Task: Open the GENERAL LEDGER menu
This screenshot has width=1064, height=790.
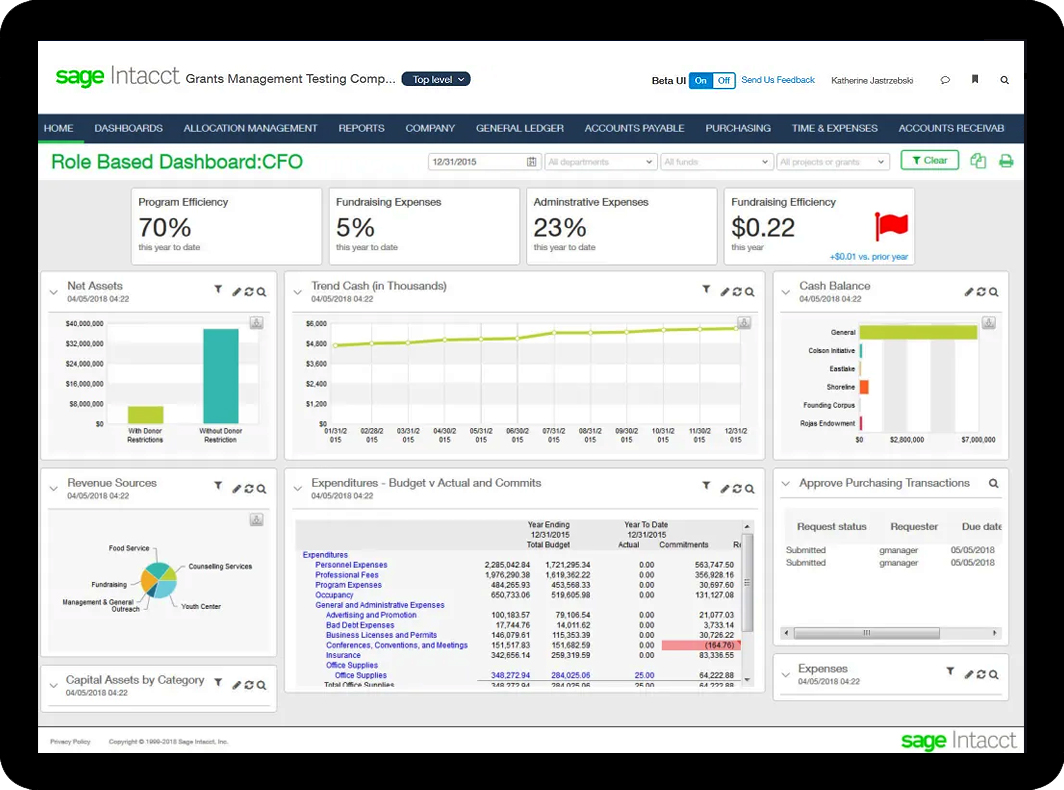Action: click(519, 128)
